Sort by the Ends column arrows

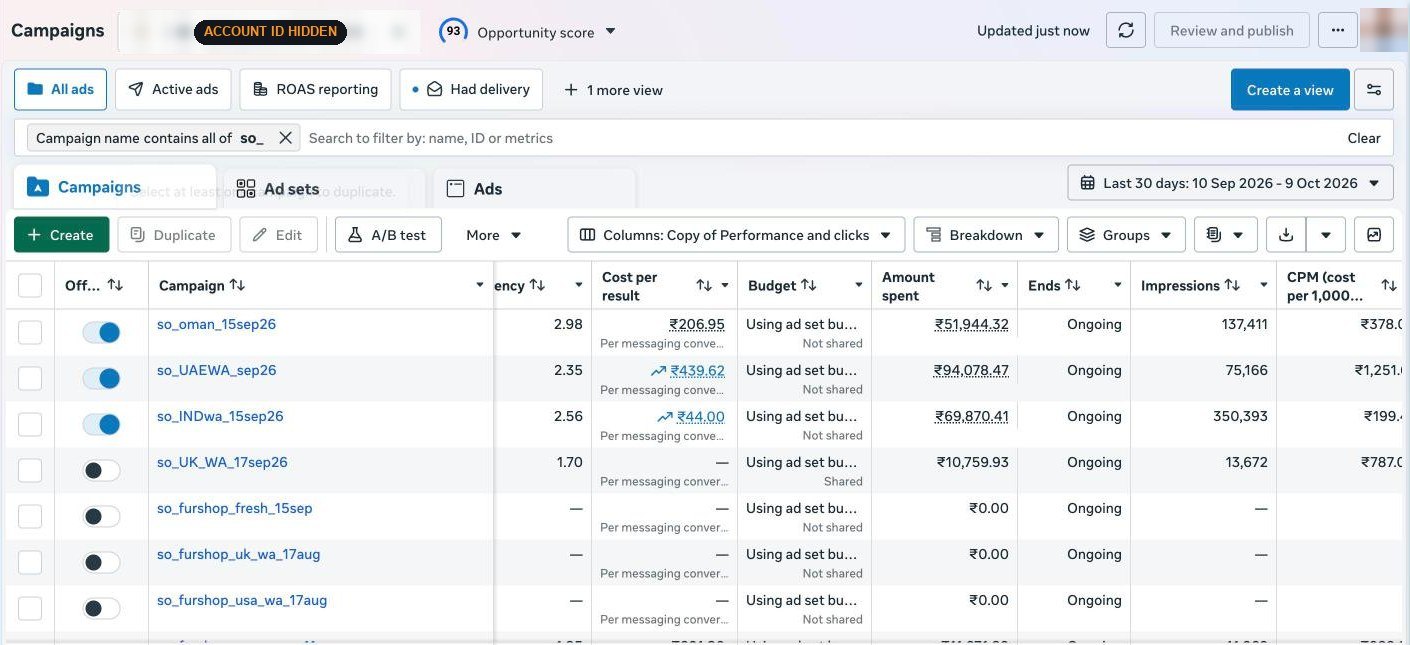pyautogui.click(x=1073, y=285)
